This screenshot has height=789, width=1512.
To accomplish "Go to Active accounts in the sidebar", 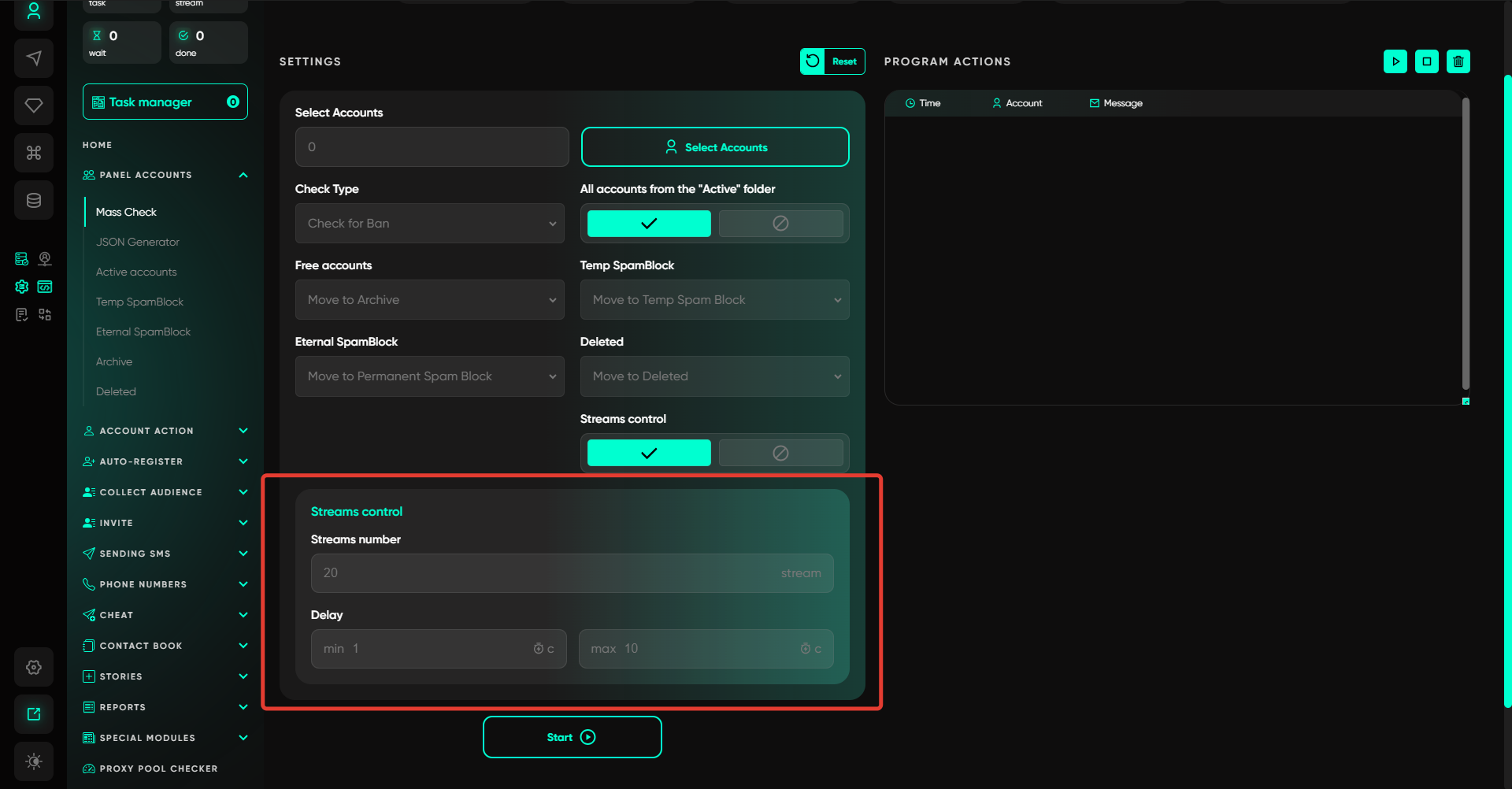I will coord(136,272).
